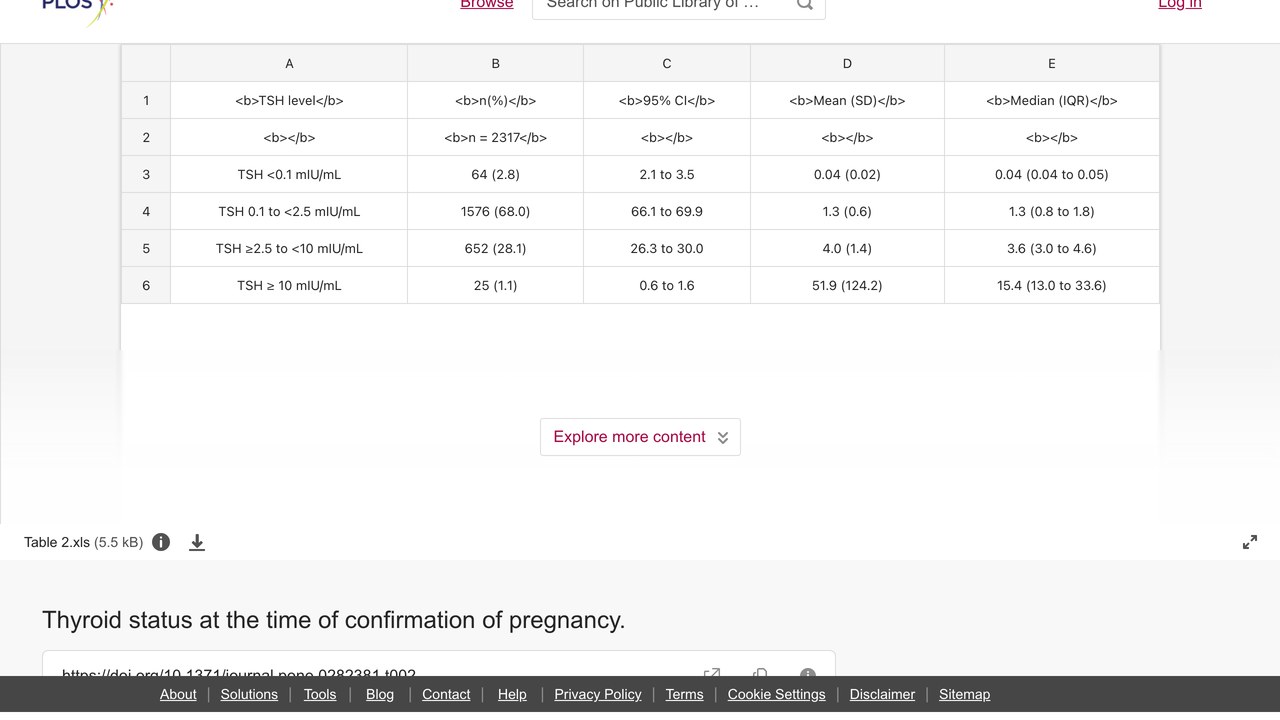1280x720 pixels.
Task: Click the "<b>n = 2317</b>" cell
Action: (495, 137)
